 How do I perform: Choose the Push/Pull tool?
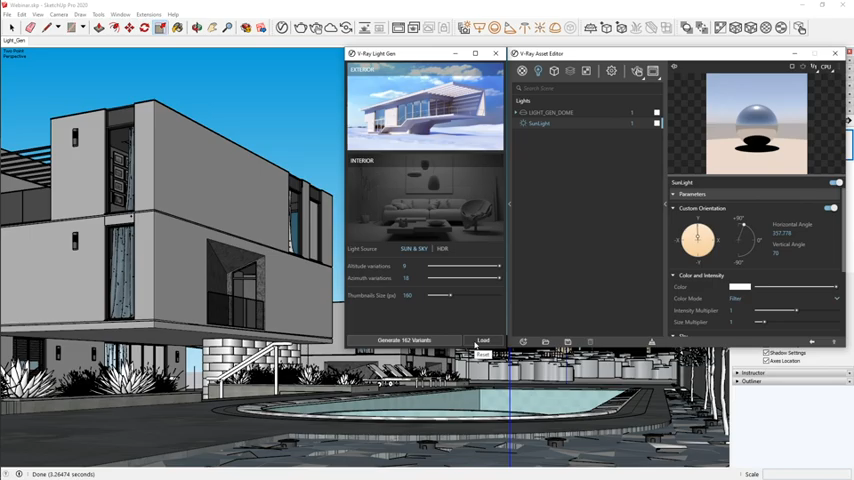(x=99, y=27)
